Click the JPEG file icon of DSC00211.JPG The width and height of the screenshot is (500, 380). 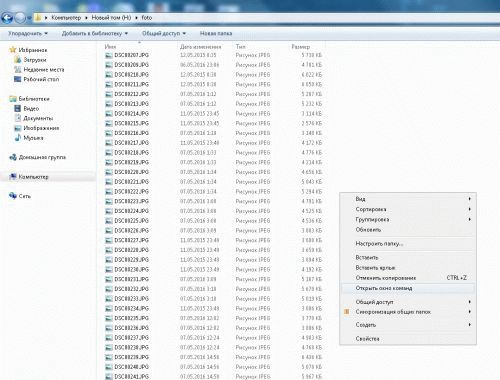pos(109,85)
